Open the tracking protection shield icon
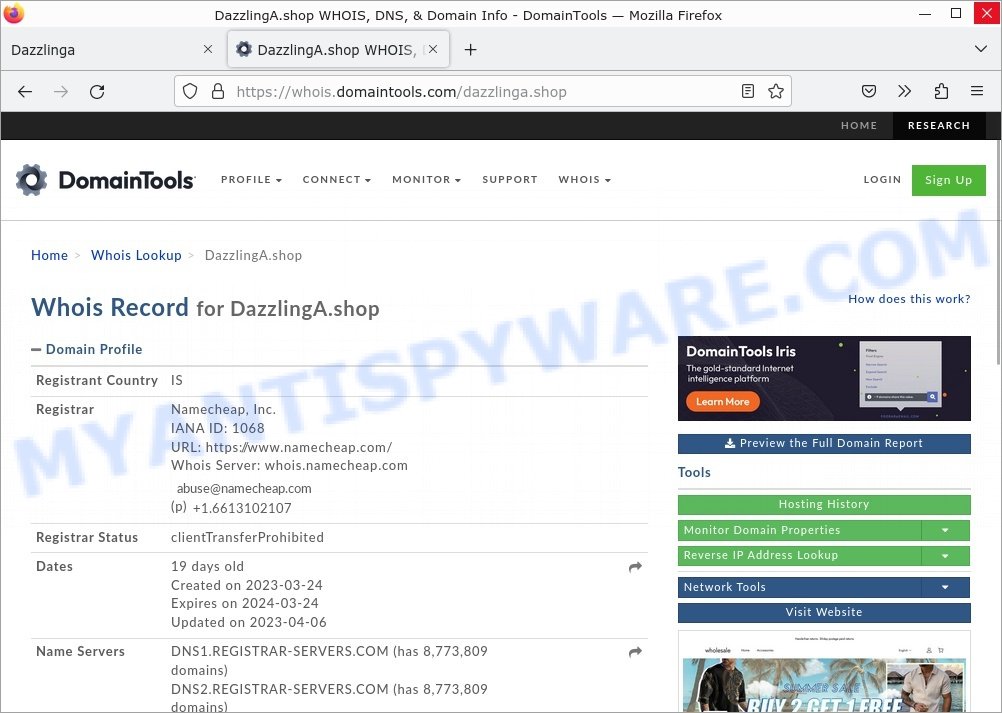Image resolution: width=1002 pixels, height=713 pixels. pos(190,91)
